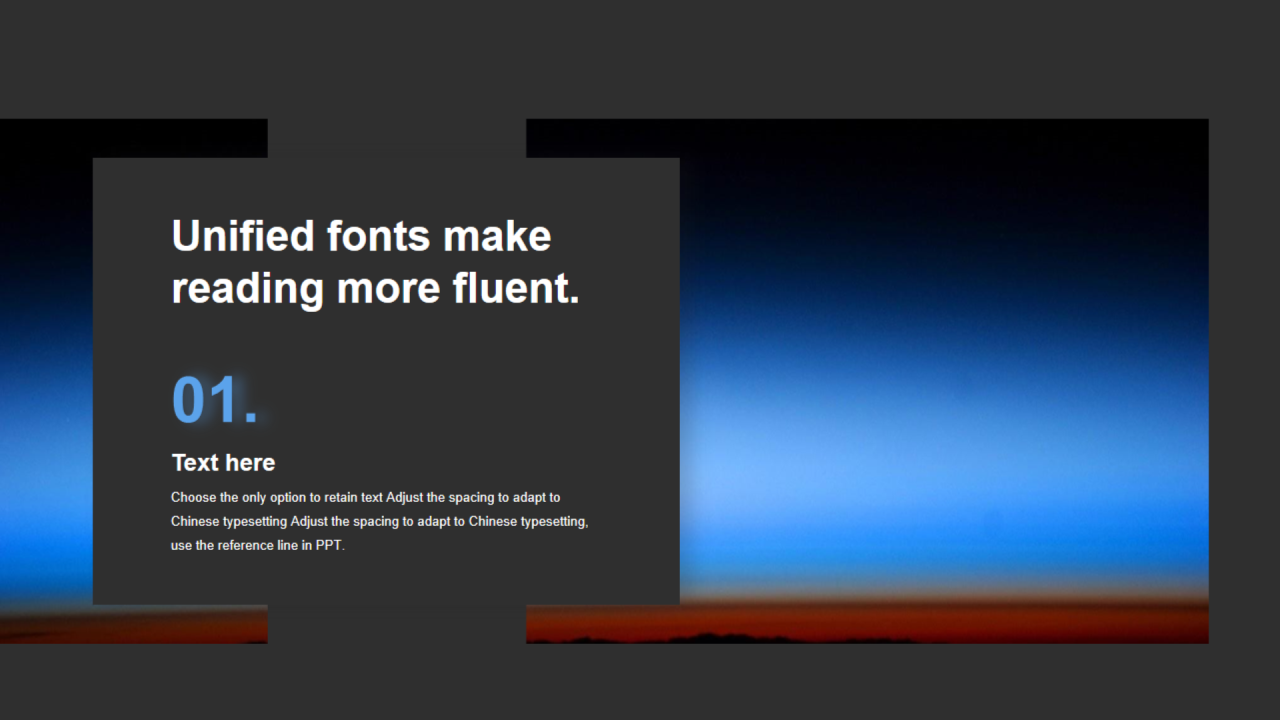
Task: Click the heading line "Unified fonts make"
Action: [361, 237]
